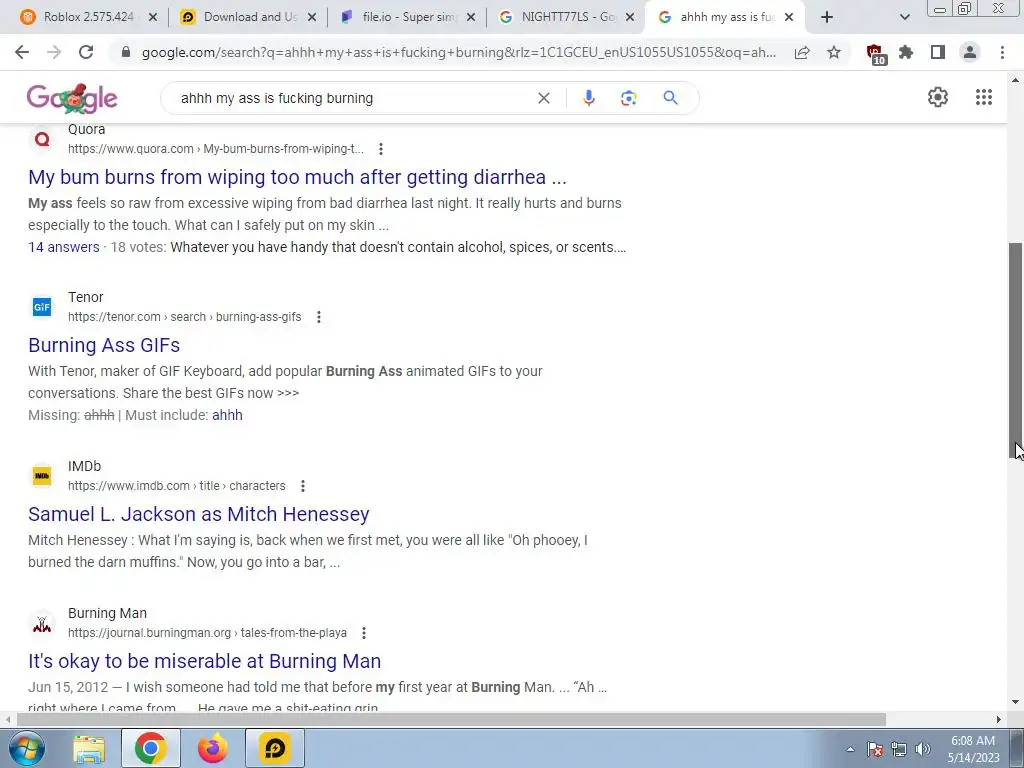This screenshot has width=1024, height=768.
Task: Open Samuel L. Jackson as Mitch Henessey
Action: [199, 514]
